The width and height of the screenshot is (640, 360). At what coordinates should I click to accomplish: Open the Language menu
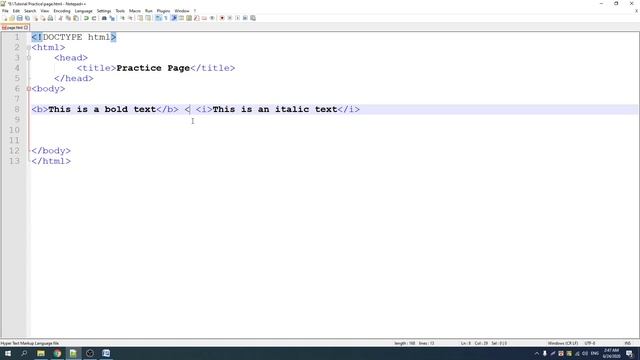click(84, 11)
